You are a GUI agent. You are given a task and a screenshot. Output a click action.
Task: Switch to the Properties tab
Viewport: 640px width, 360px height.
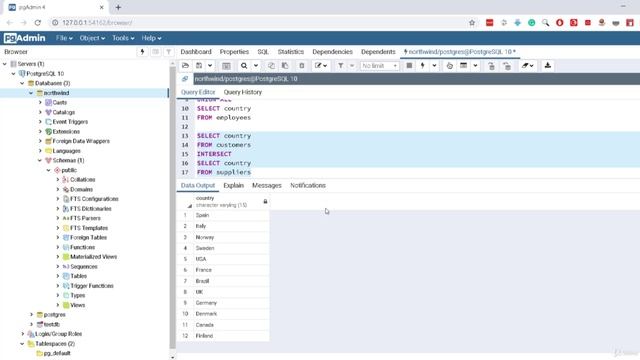(x=234, y=52)
